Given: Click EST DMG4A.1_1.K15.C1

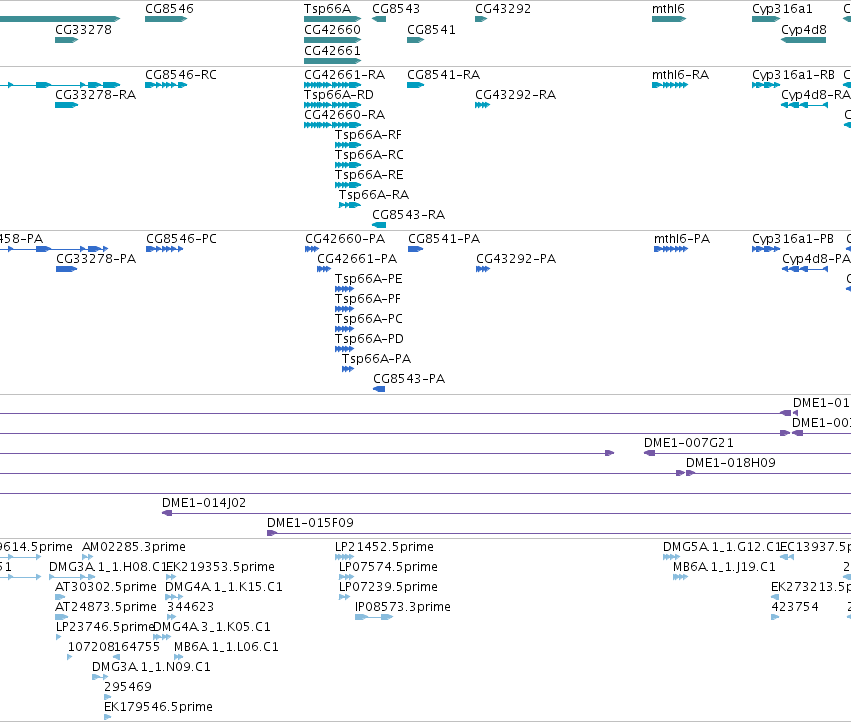Looking at the screenshot, I should pos(174,597).
